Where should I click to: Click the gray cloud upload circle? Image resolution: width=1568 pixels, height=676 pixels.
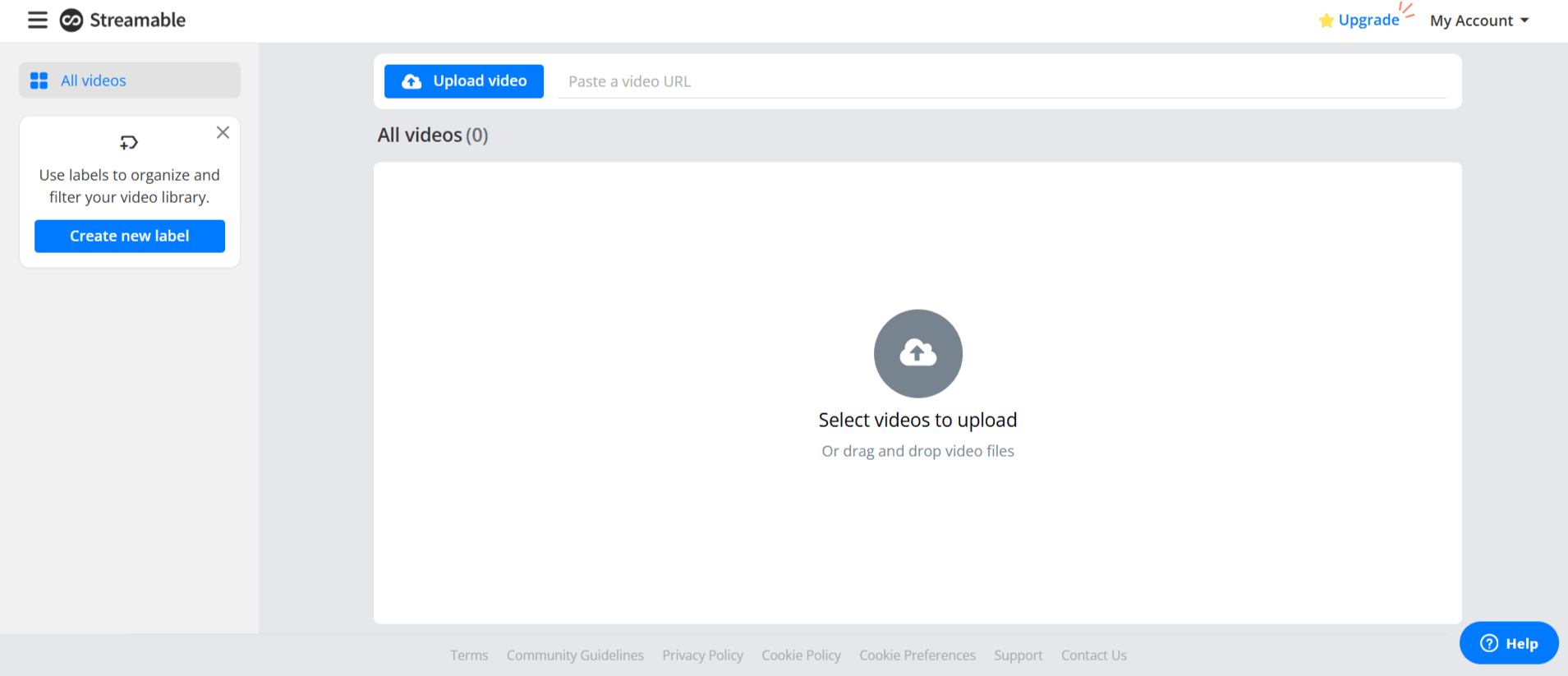[x=917, y=353]
